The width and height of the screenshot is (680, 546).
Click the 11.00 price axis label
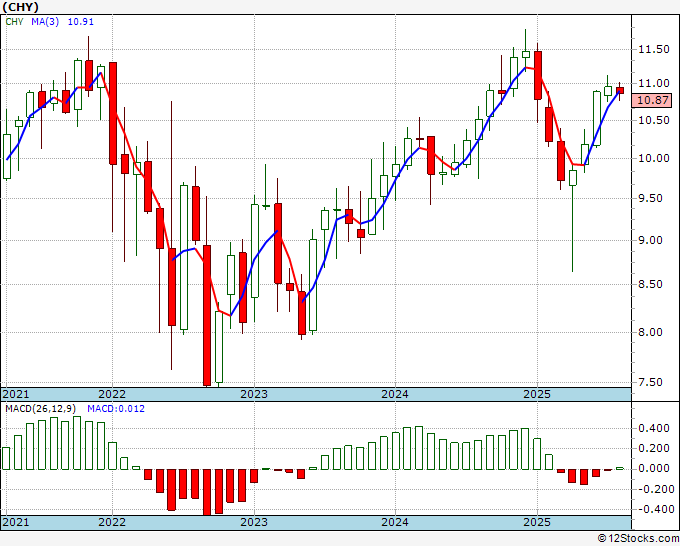[654, 83]
